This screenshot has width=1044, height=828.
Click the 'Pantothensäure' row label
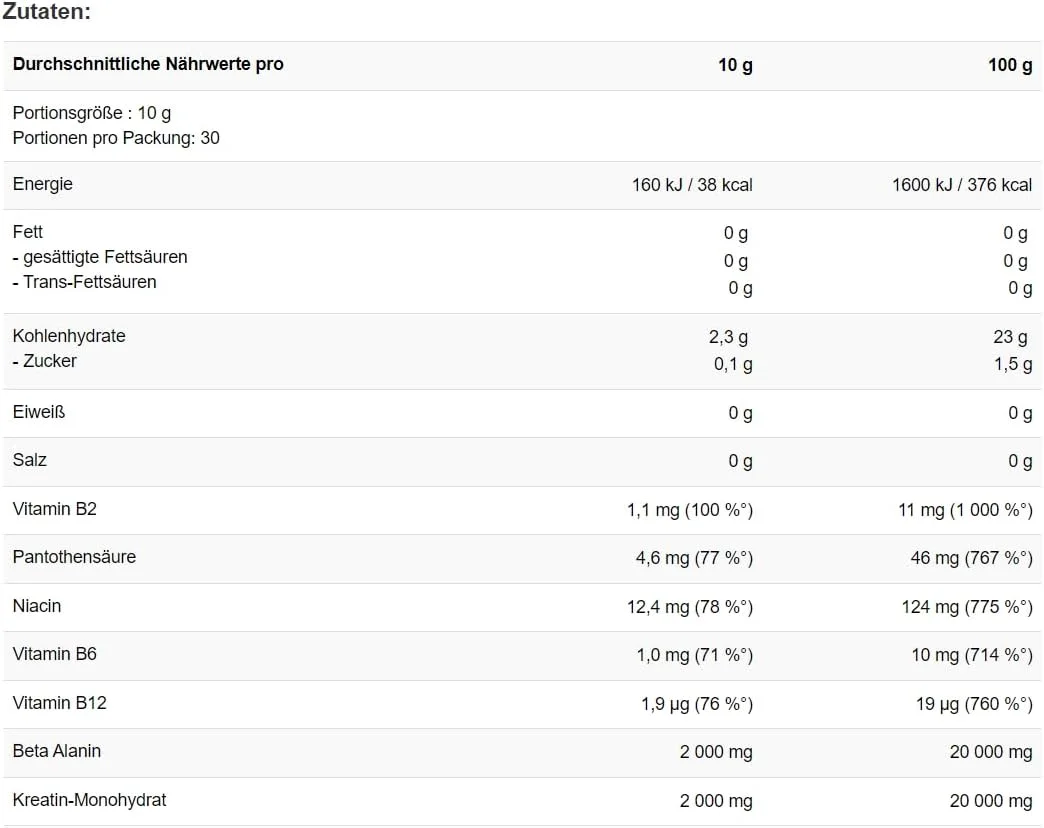pos(74,557)
